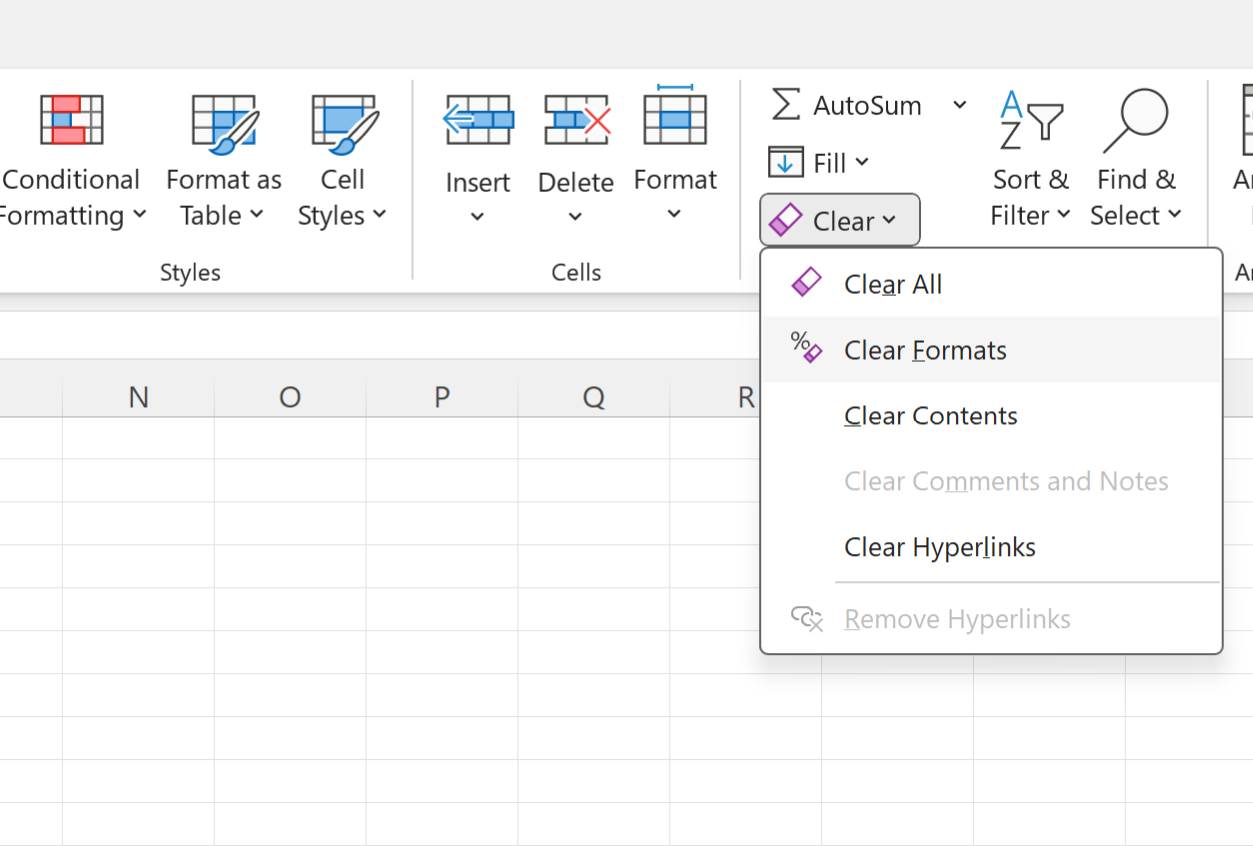Click the Delete Cells icon
Screen dimensions: 1253x846
tap(576, 118)
